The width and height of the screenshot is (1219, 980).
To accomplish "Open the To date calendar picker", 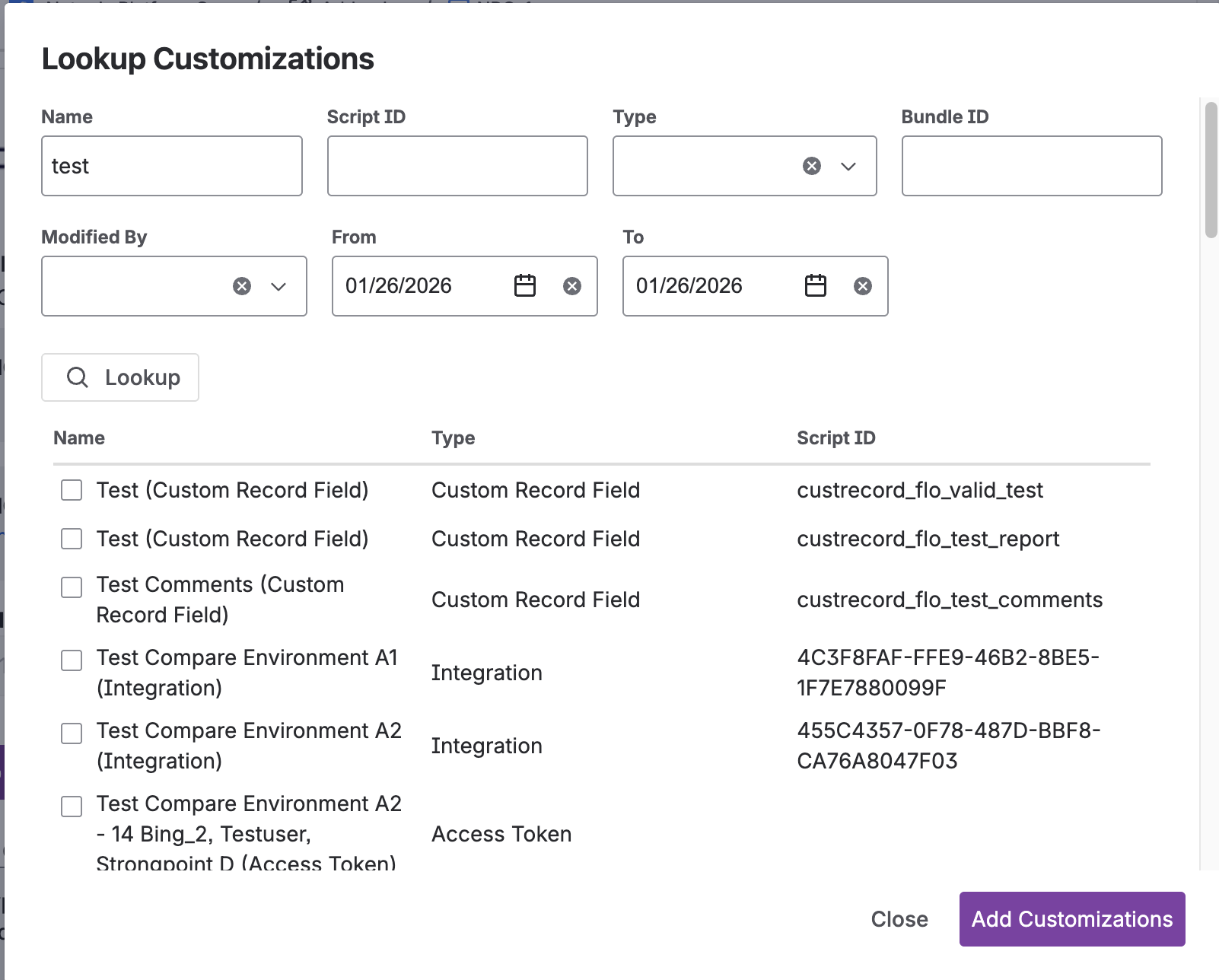I will (x=814, y=286).
